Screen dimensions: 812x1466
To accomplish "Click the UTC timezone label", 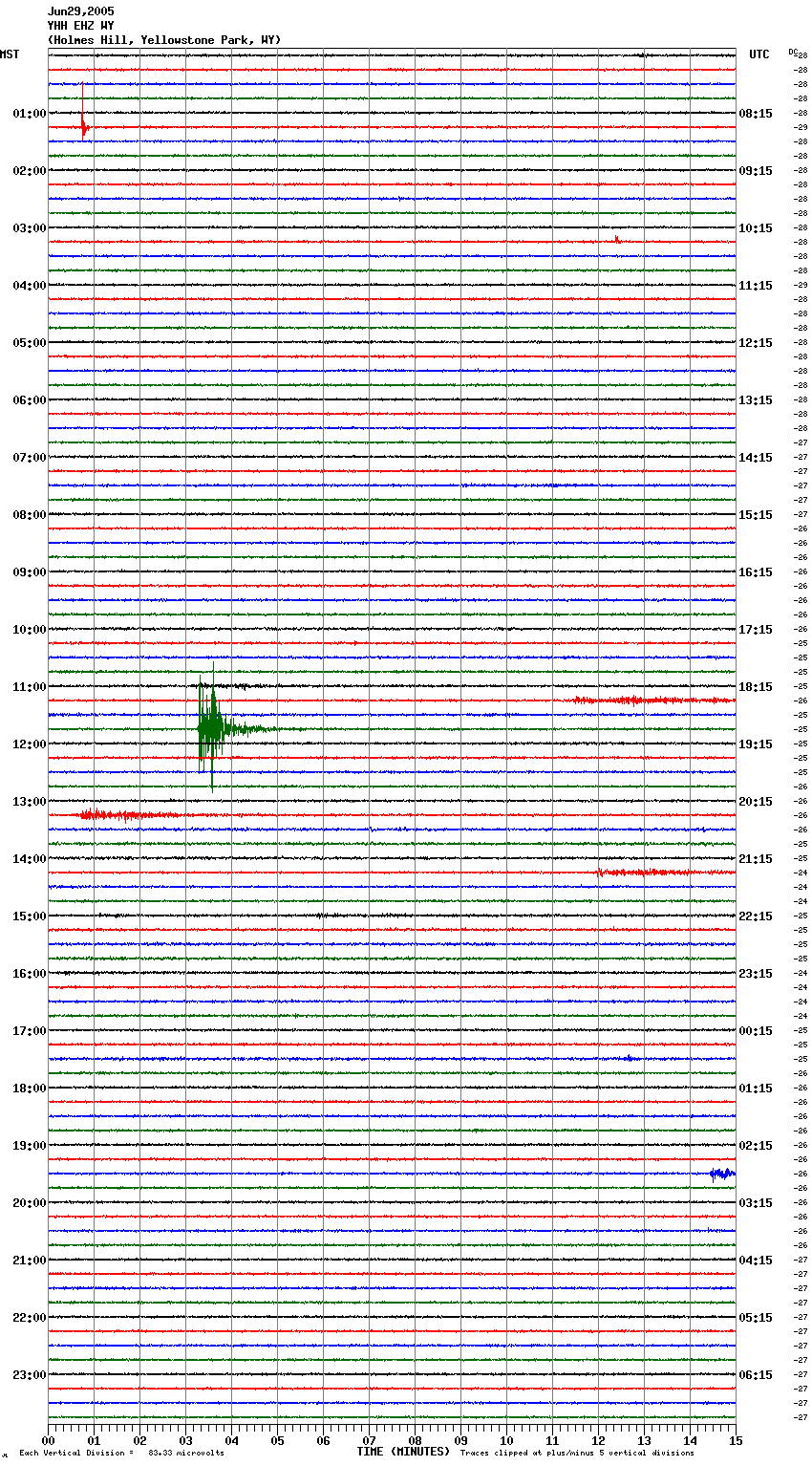I will (759, 54).
